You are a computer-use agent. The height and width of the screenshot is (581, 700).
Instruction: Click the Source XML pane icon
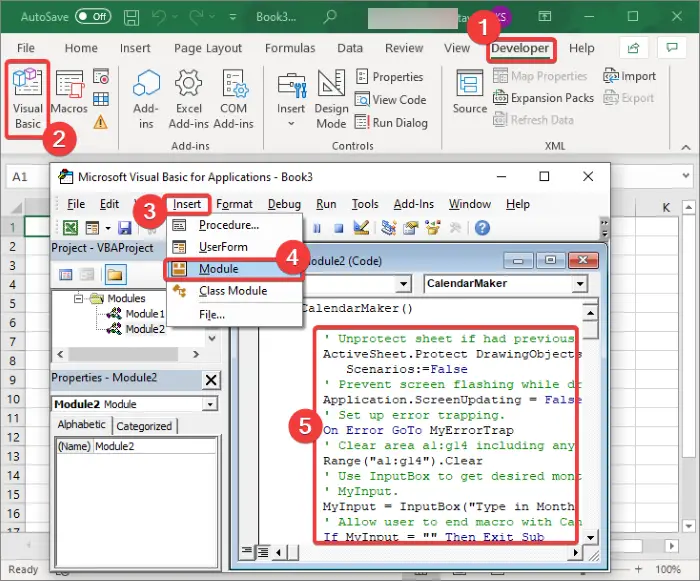pyautogui.click(x=470, y=92)
